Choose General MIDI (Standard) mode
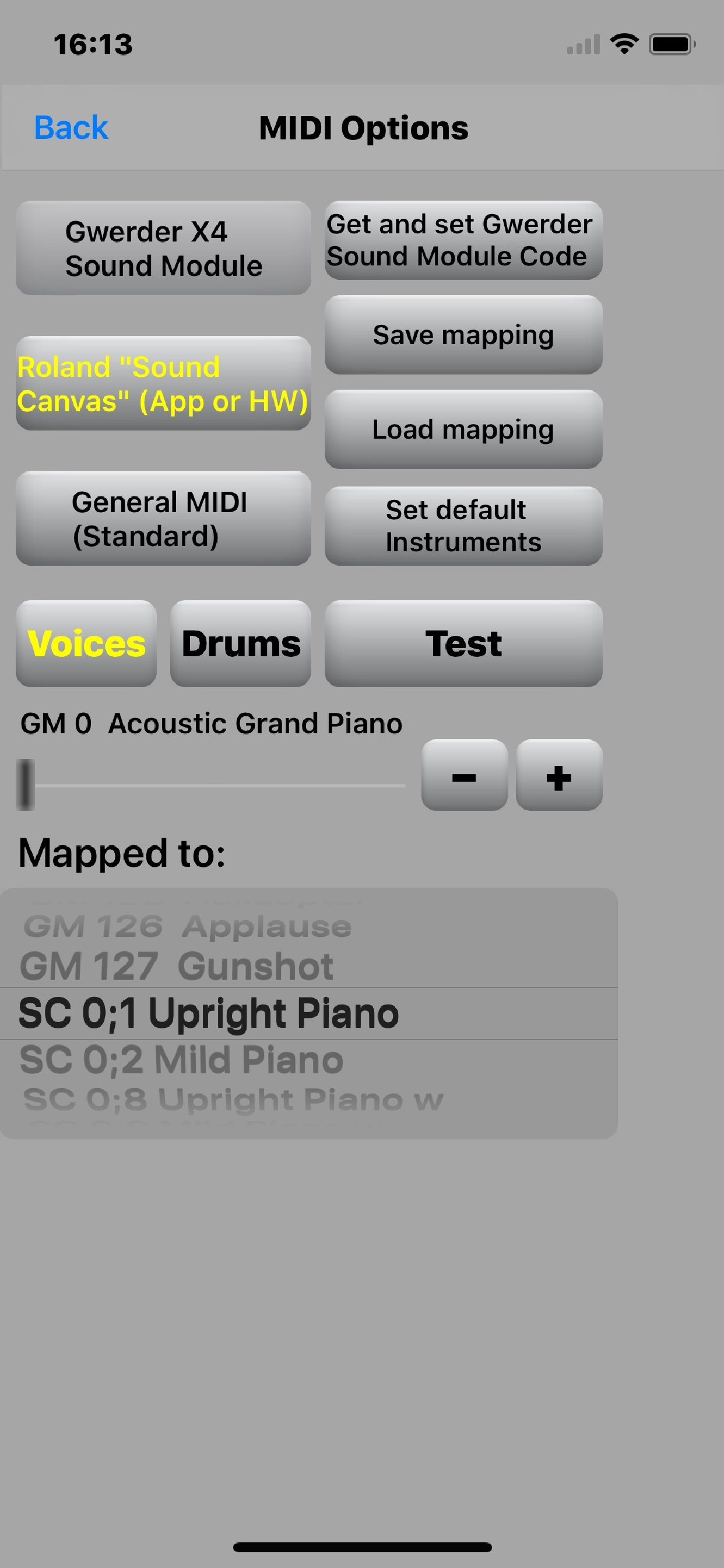 coord(163,519)
